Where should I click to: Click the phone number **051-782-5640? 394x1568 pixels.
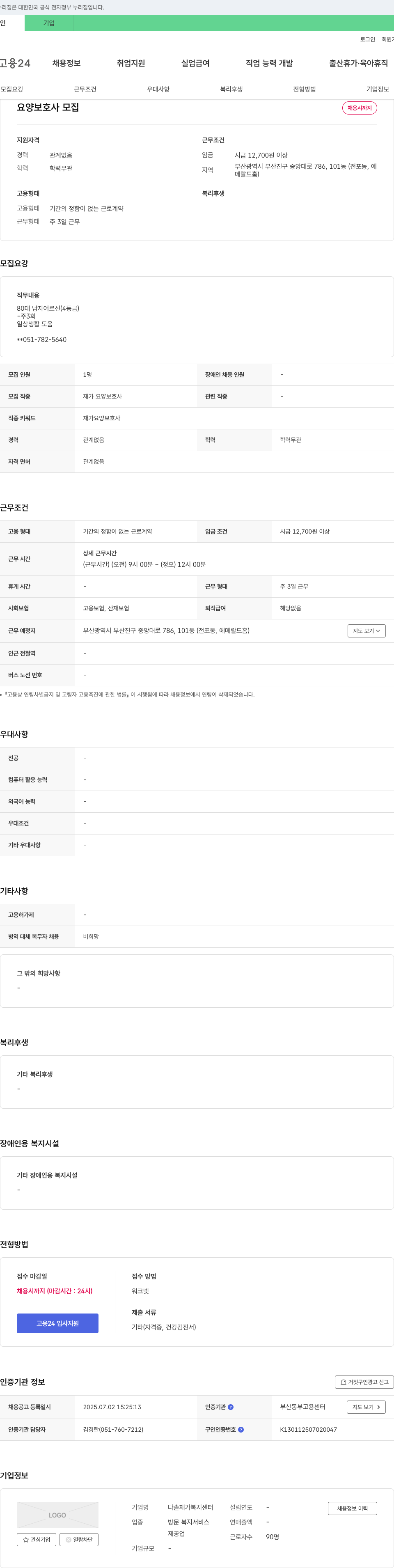point(42,339)
